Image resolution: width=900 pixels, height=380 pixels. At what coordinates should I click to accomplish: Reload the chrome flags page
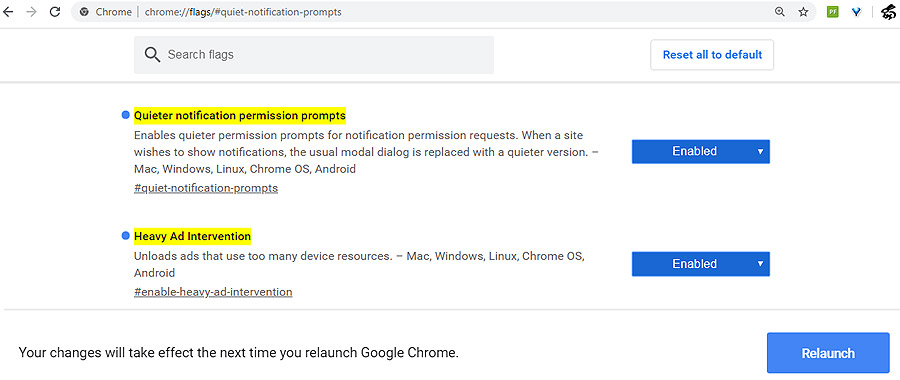coord(55,12)
